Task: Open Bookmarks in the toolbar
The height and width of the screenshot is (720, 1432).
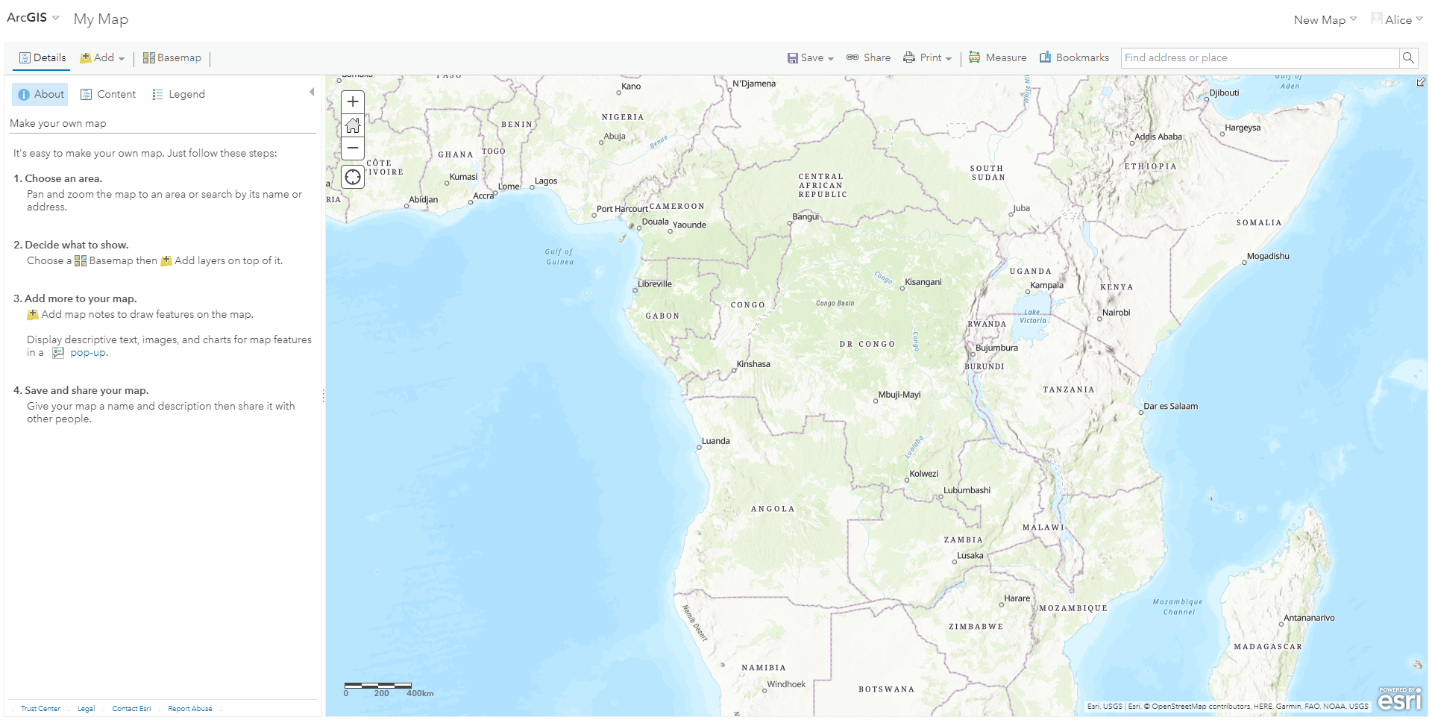Action: point(1074,58)
